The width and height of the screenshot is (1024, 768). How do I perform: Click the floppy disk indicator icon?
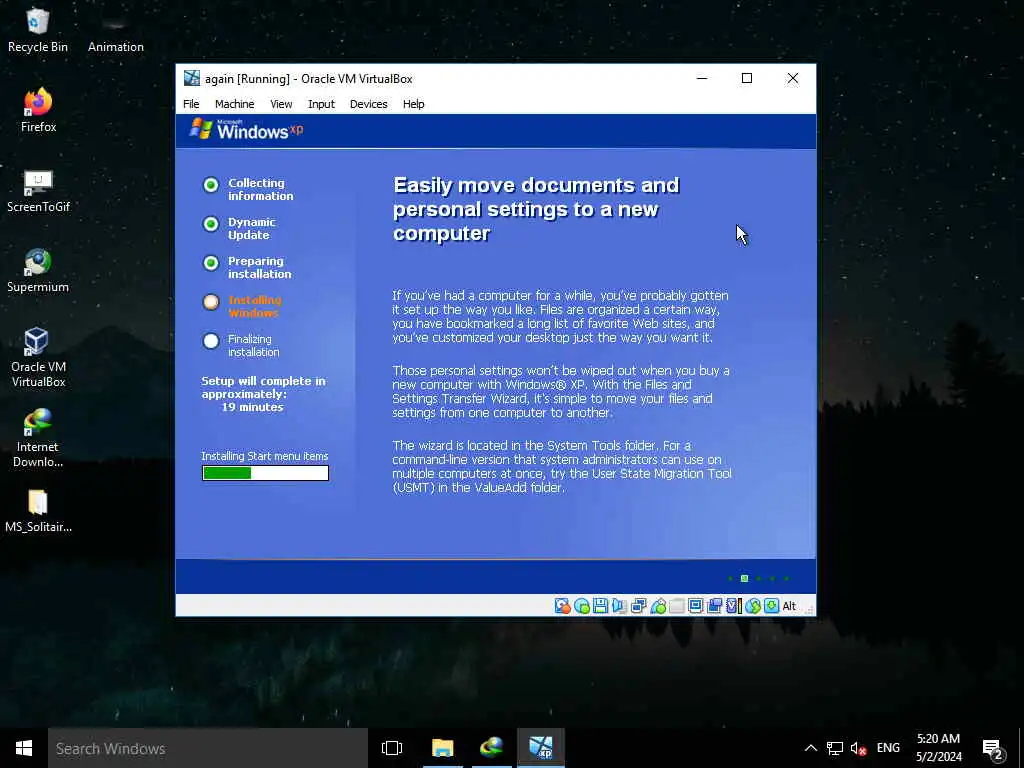(600, 606)
